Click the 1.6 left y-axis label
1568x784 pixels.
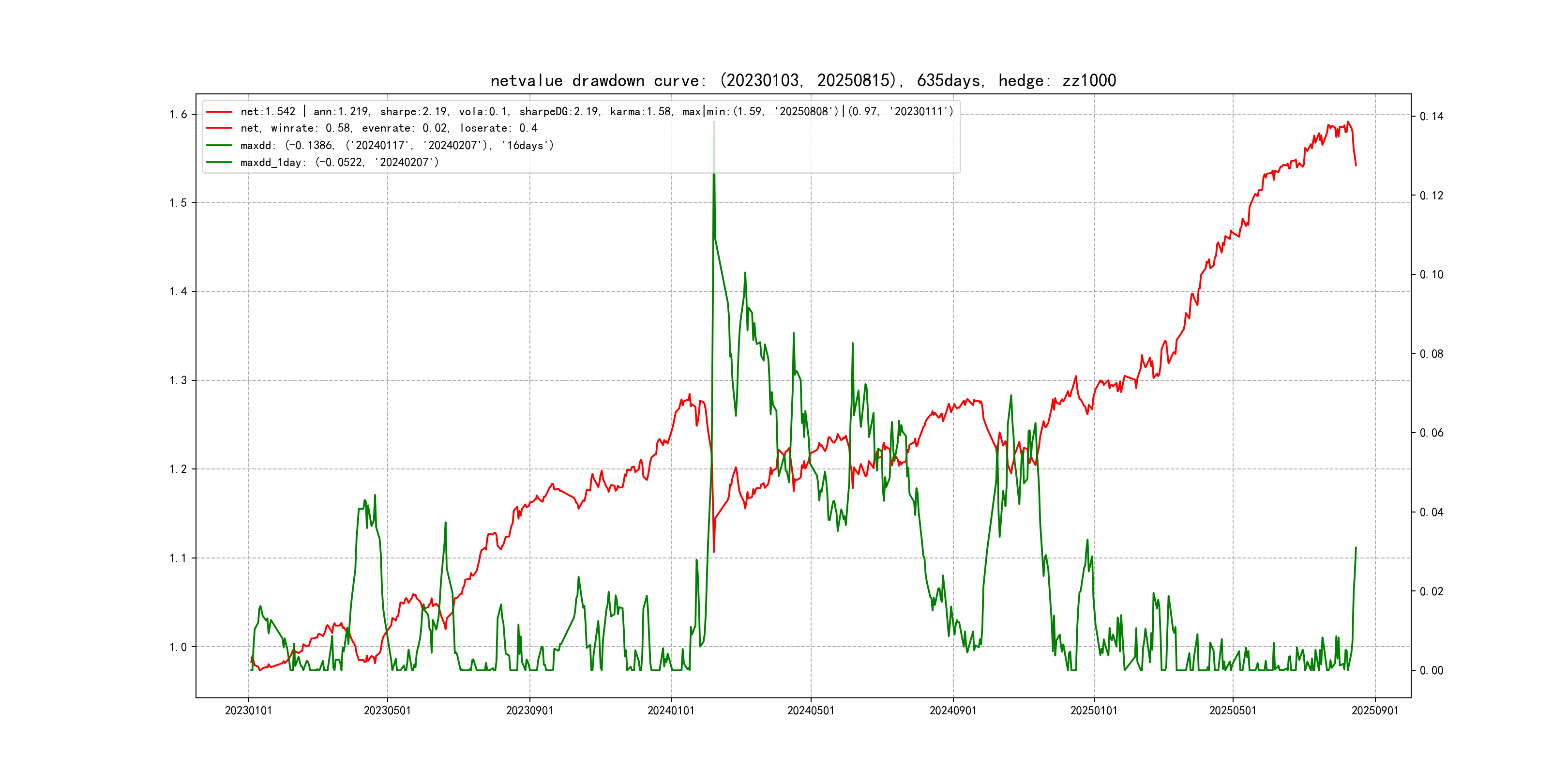coord(178,114)
